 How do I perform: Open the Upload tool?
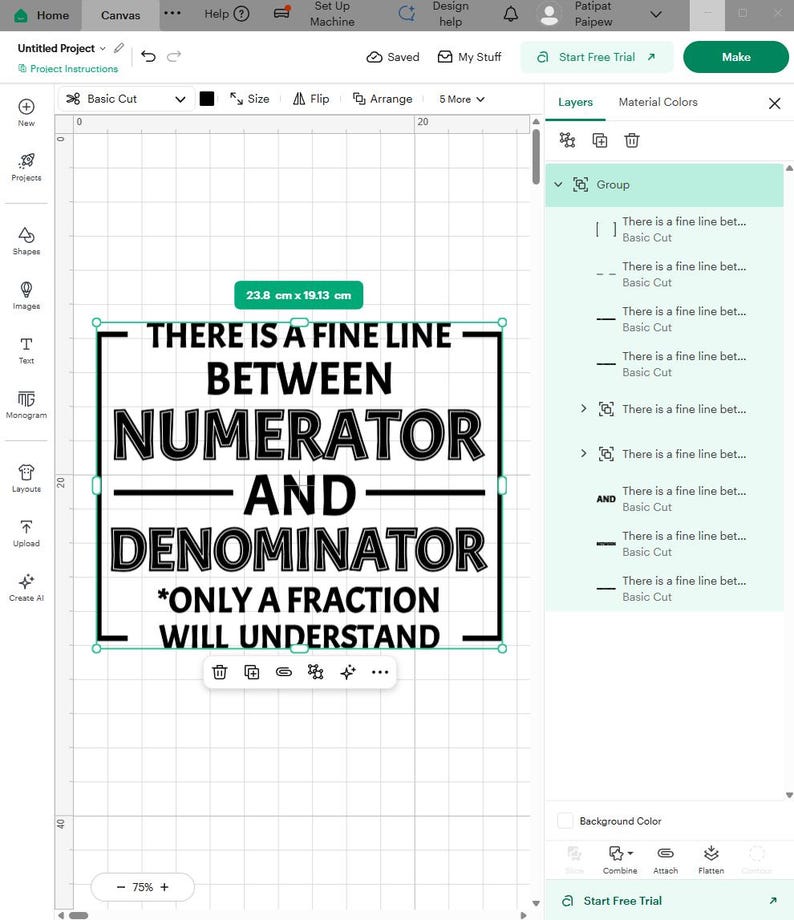[x=26, y=533]
